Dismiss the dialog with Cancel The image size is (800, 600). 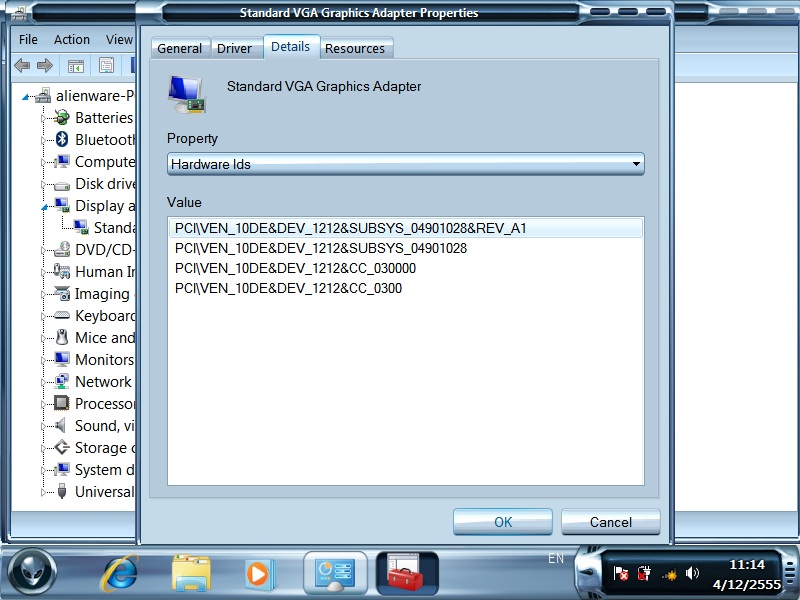coord(611,522)
